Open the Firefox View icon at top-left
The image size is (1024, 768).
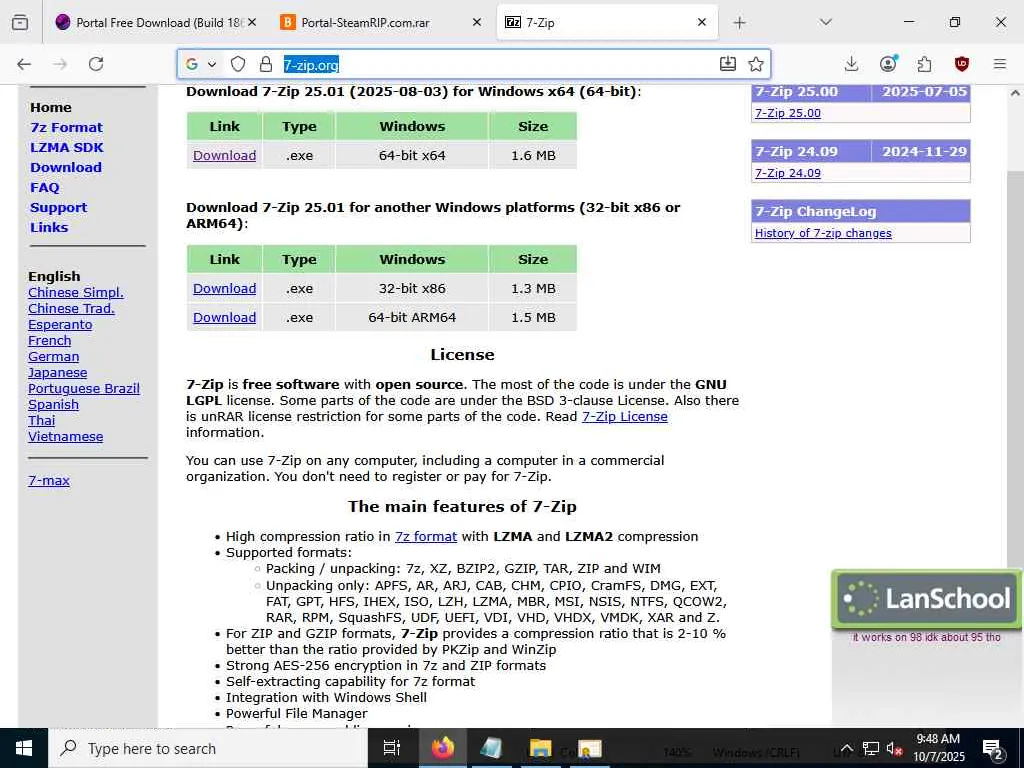pyautogui.click(x=20, y=22)
